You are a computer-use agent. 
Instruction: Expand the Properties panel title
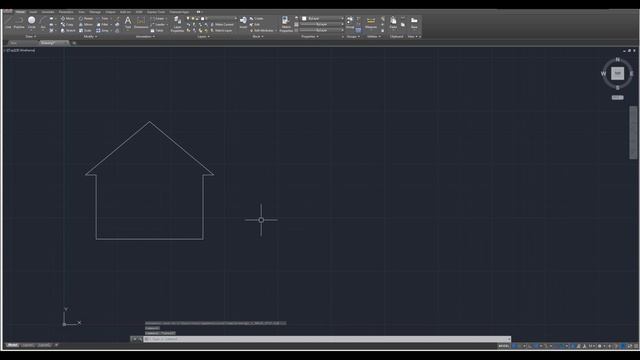pyautogui.click(x=310, y=37)
